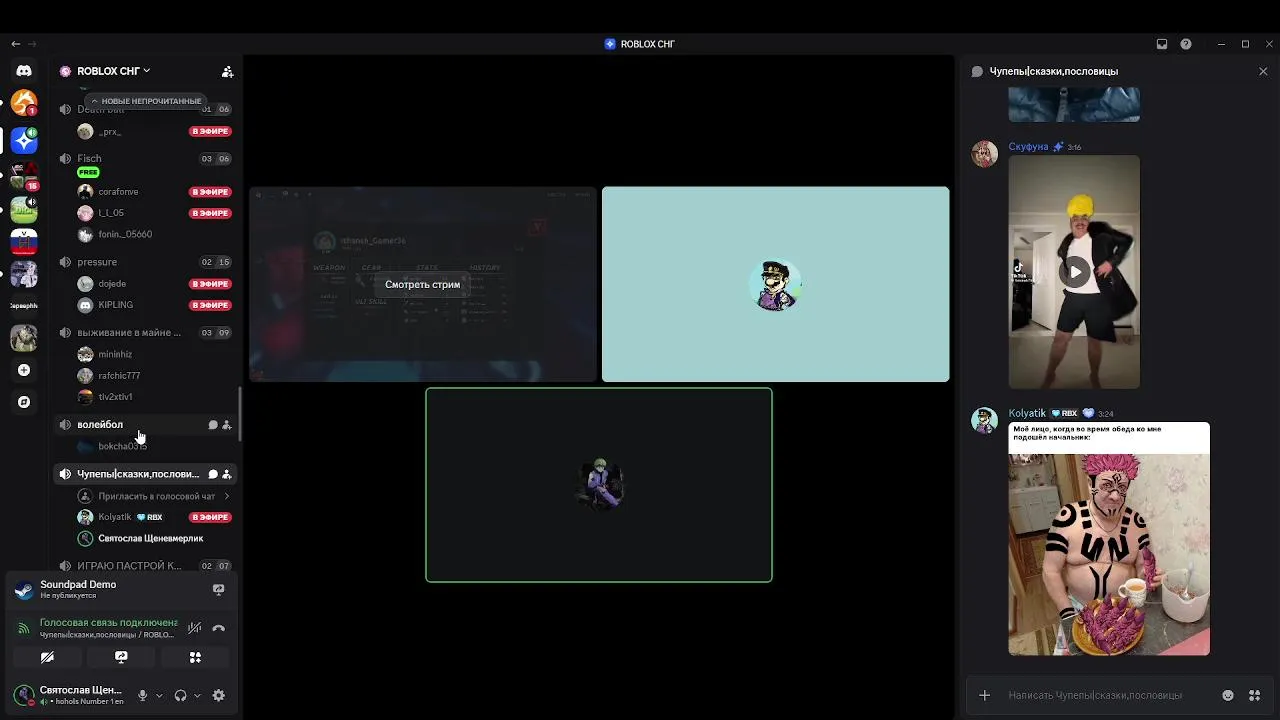Open the inbox icon in title bar

tap(1162, 44)
